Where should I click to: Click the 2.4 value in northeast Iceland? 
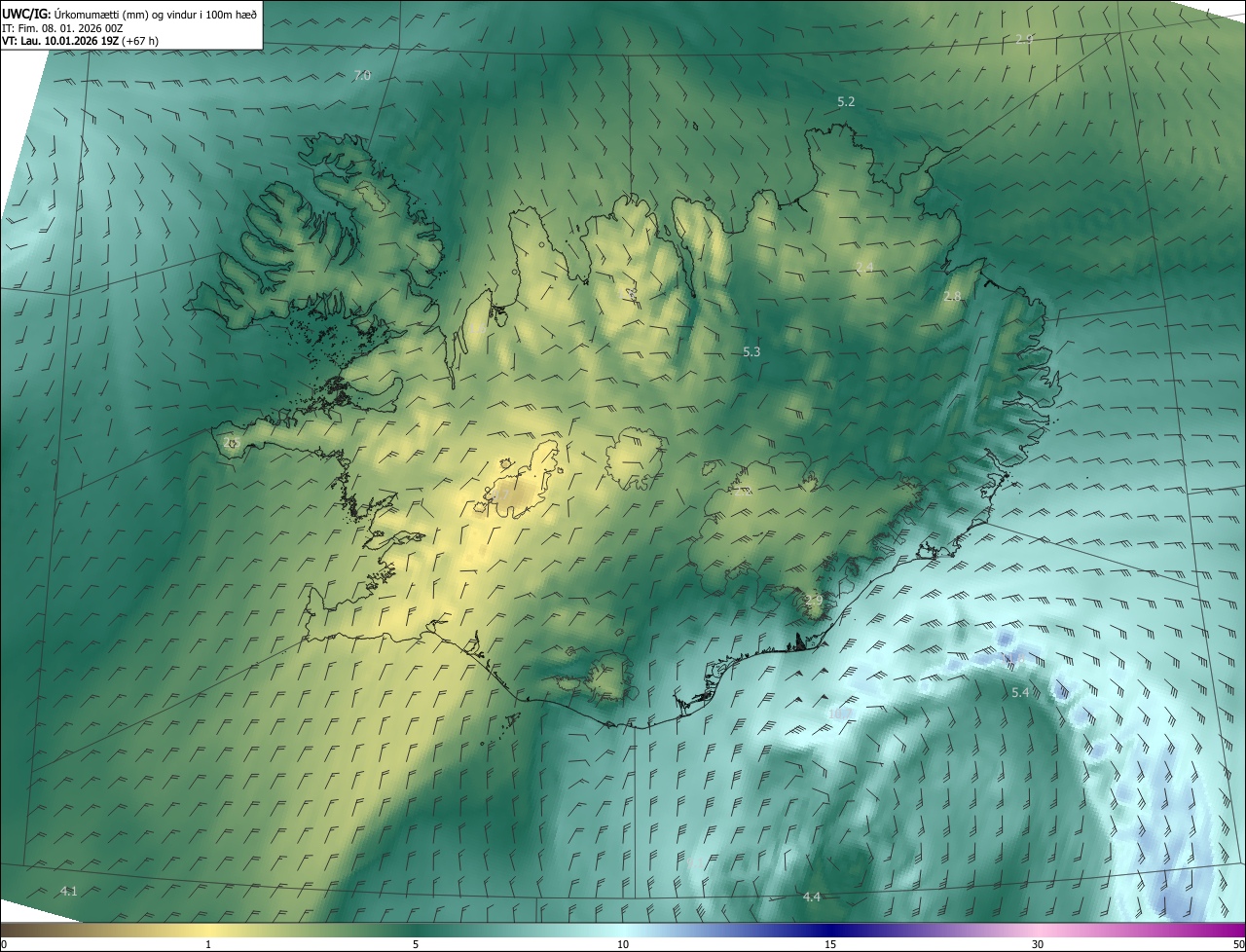point(864,268)
